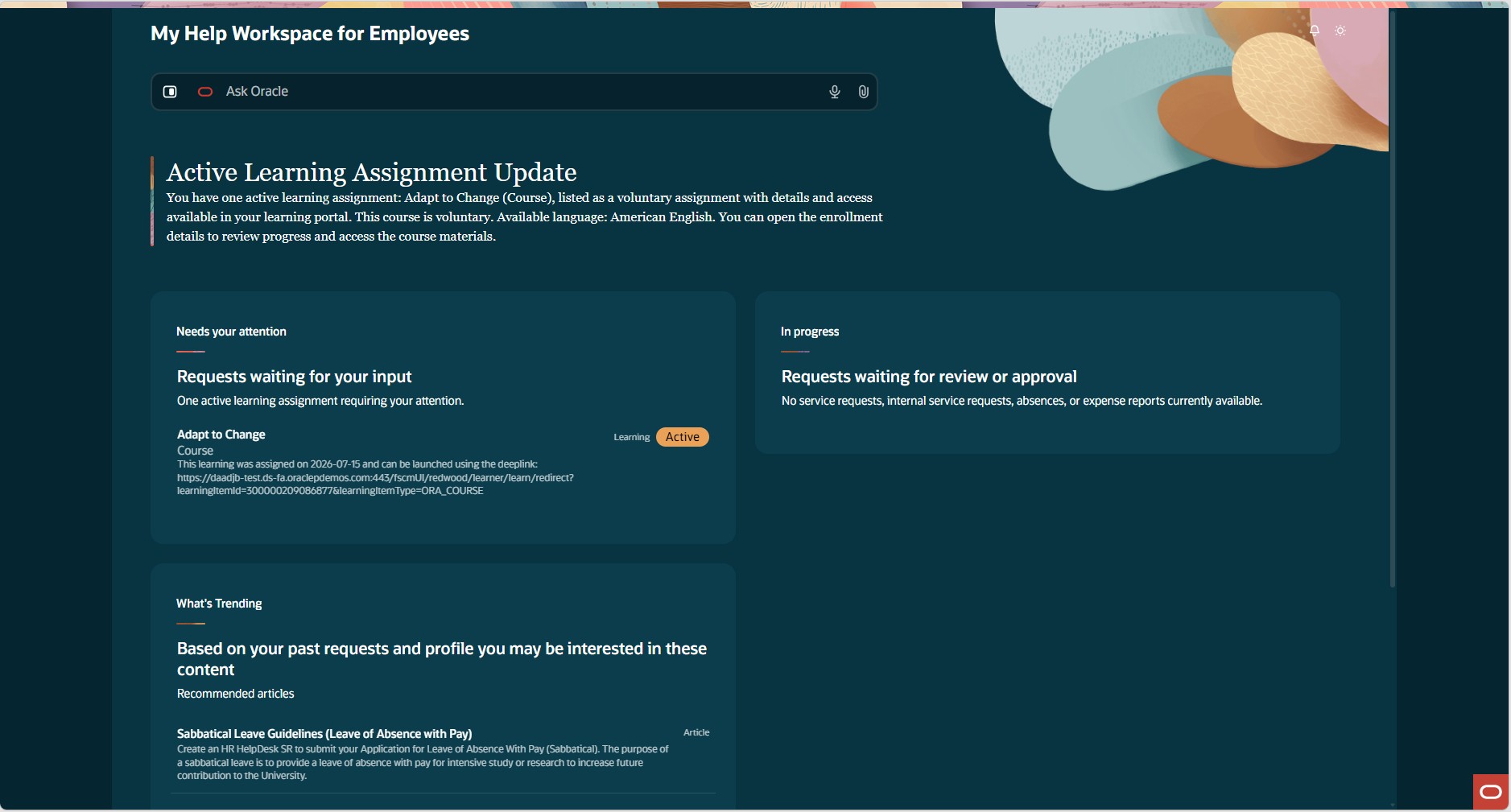Open the learning deeplink URL text
The width and height of the screenshot is (1511, 812).
tap(375, 484)
